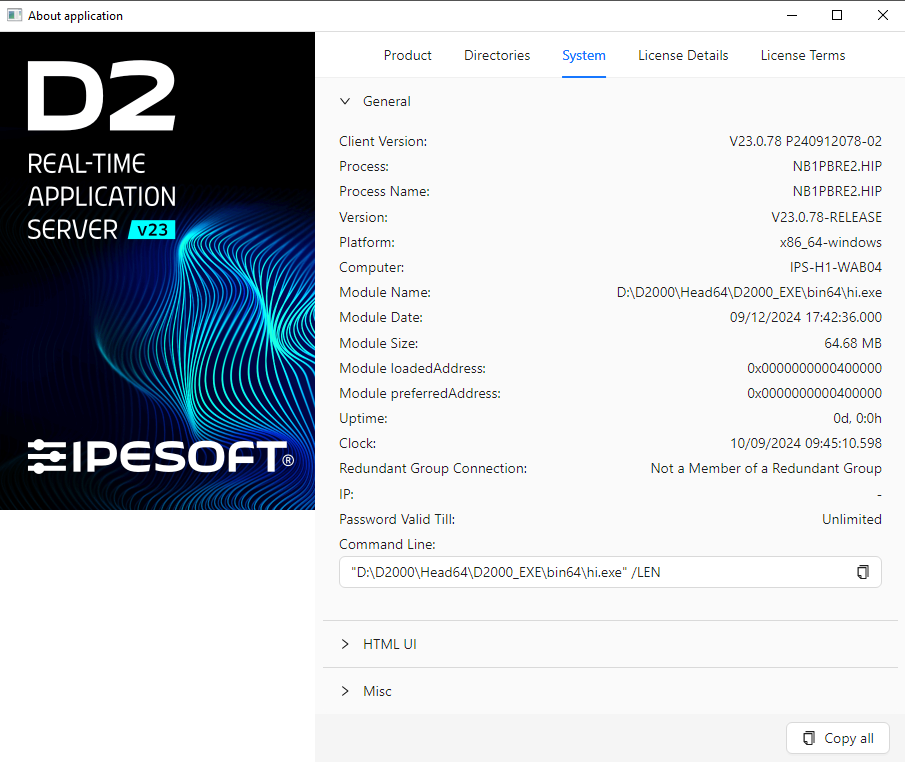Close the About application dialog
Screen dimensions: 905x762
pyautogui.click(x=882, y=16)
